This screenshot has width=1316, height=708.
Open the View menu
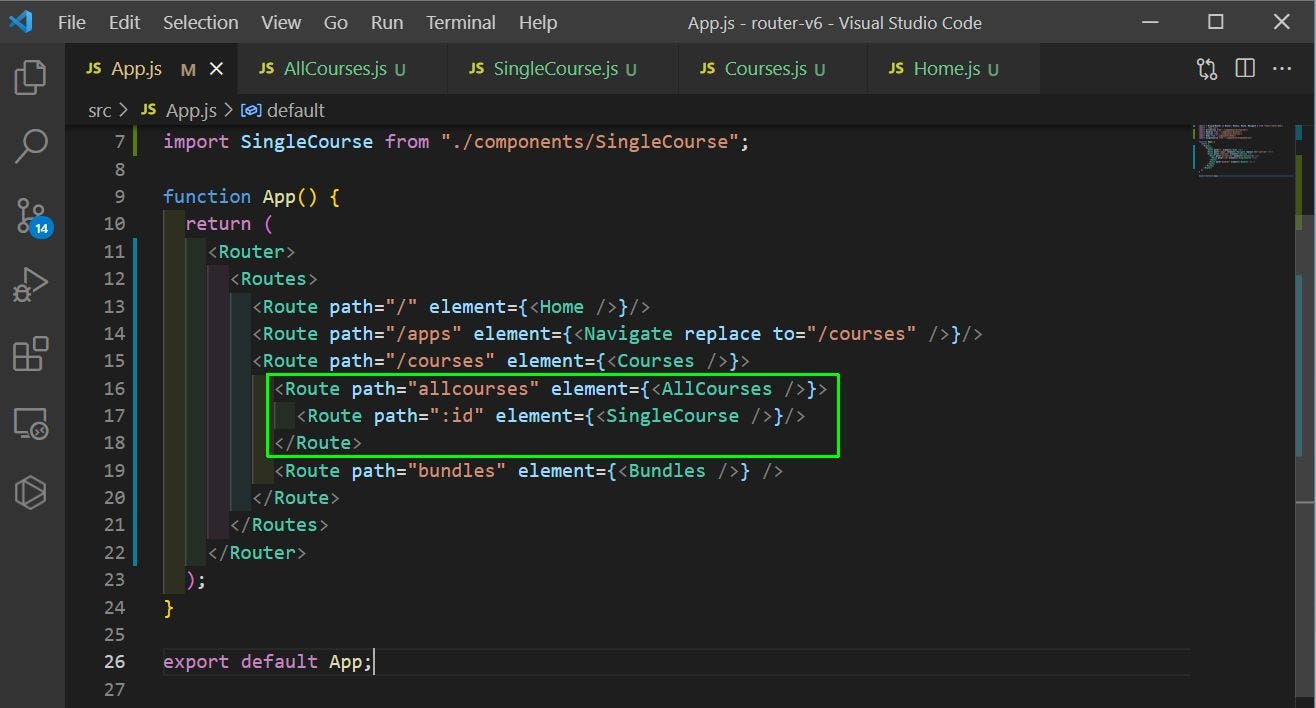(281, 22)
